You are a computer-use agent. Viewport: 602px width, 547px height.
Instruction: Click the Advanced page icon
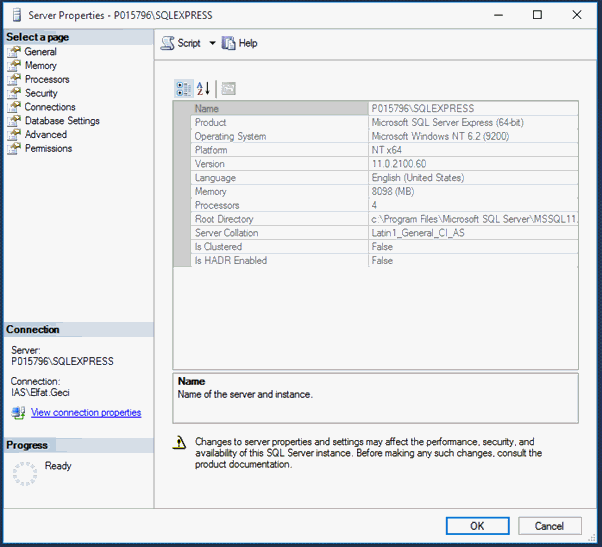(x=14, y=134)
